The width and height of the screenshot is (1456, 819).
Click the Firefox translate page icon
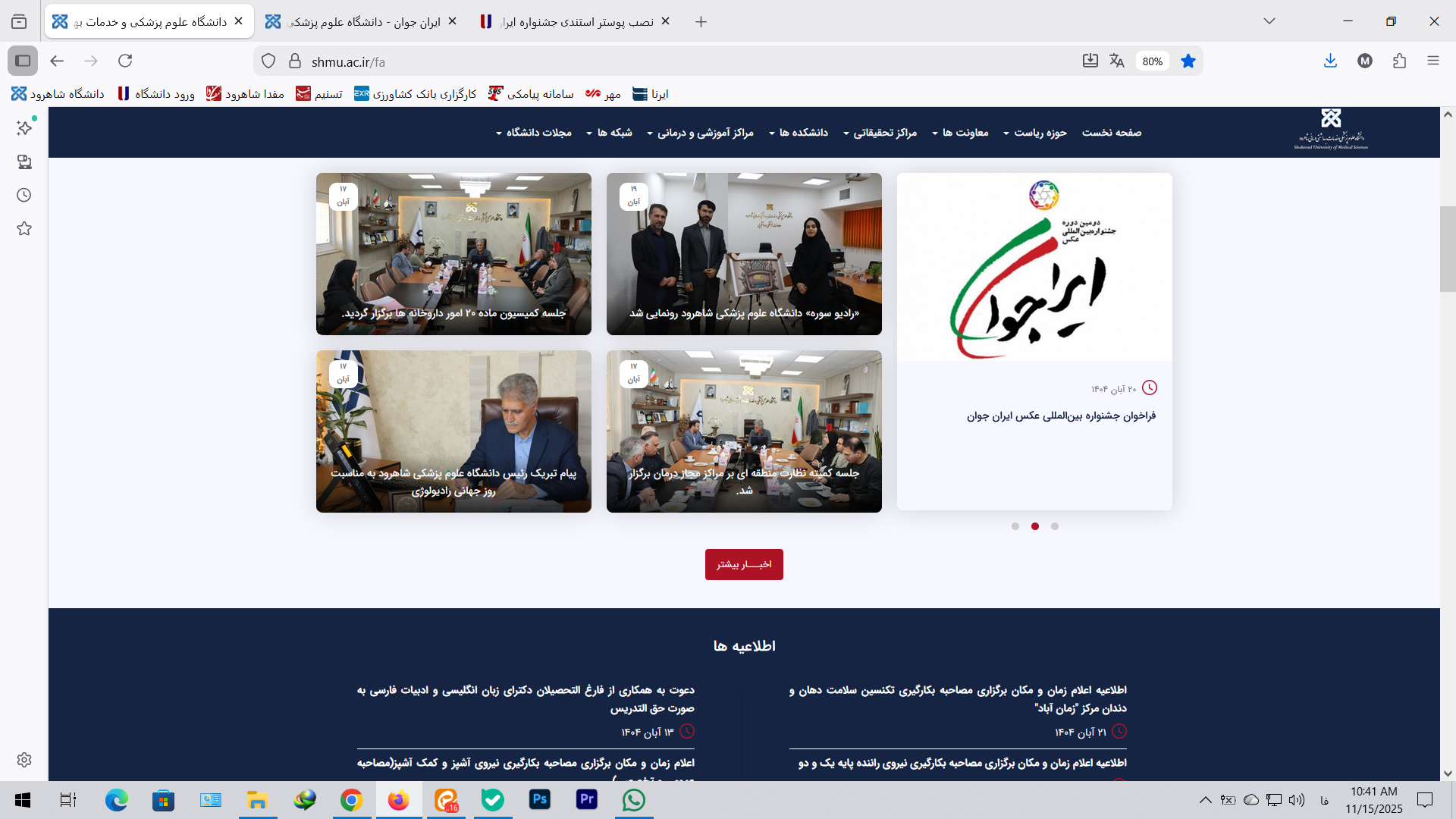click(x=1116, y=61)
